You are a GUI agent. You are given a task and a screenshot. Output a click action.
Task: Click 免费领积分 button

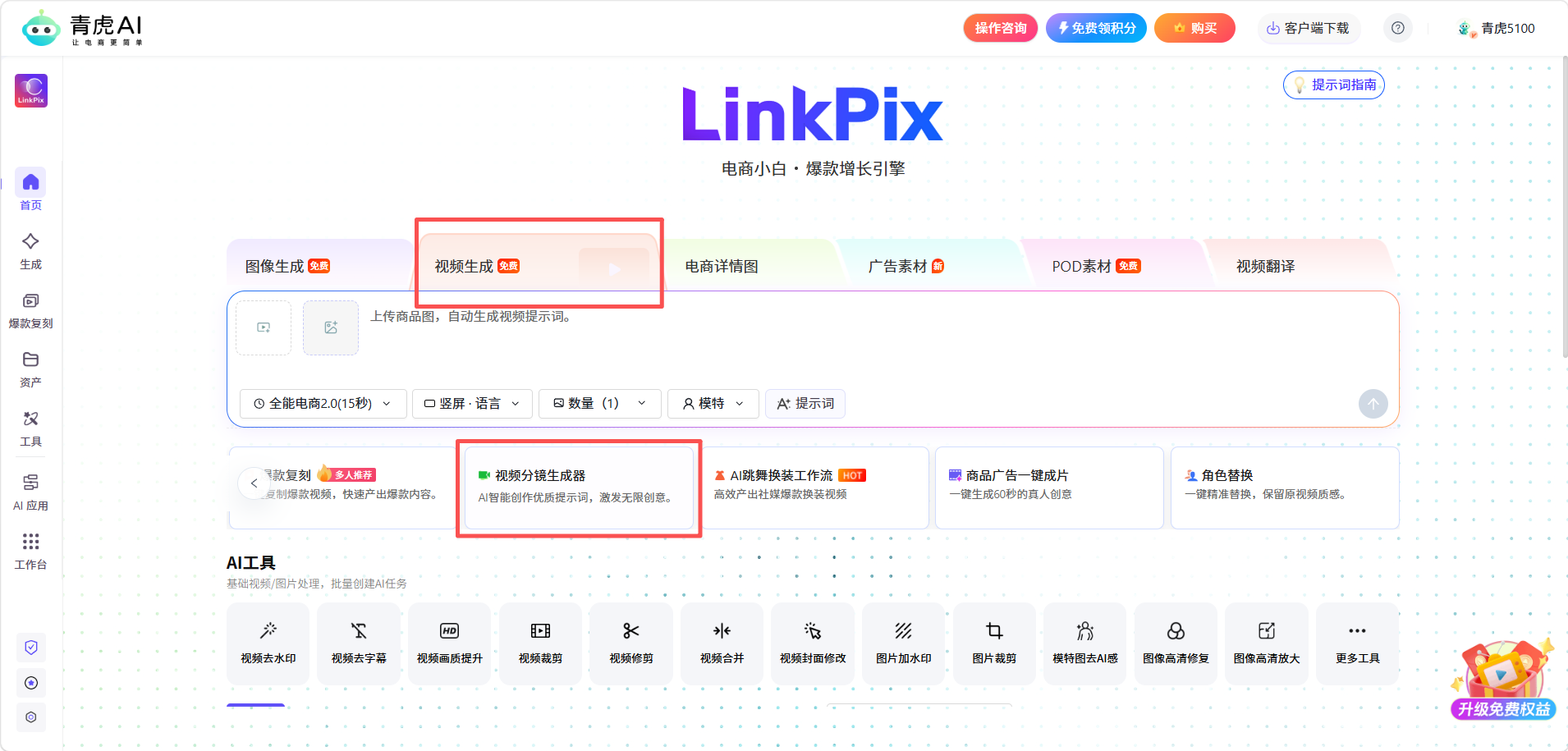pos(1096,28)
